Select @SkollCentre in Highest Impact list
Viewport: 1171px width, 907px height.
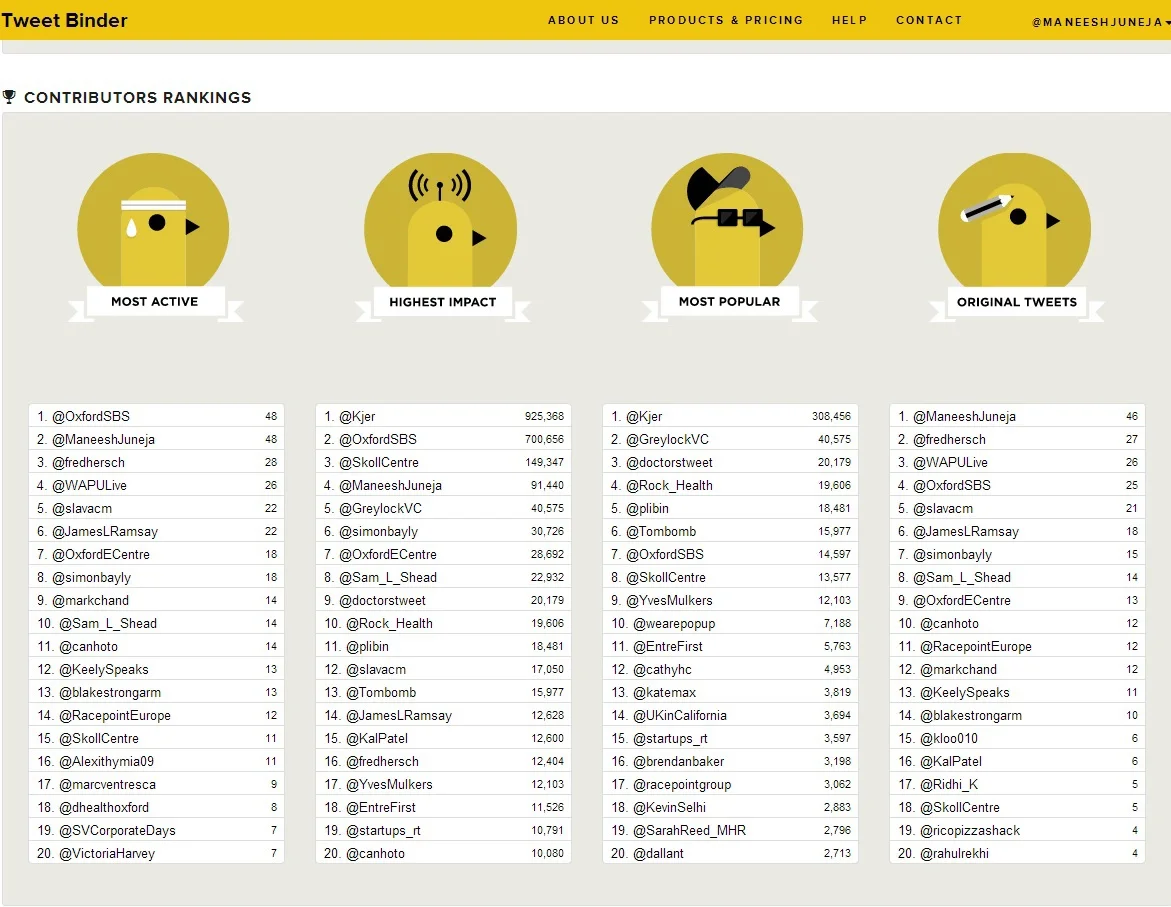[379, 462]
